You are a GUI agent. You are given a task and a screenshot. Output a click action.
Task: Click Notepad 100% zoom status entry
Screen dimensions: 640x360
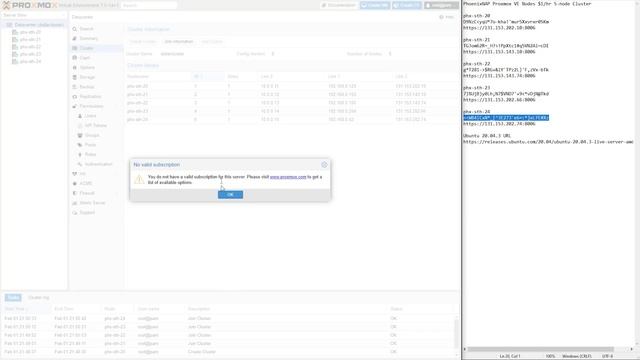click(550, 356)
